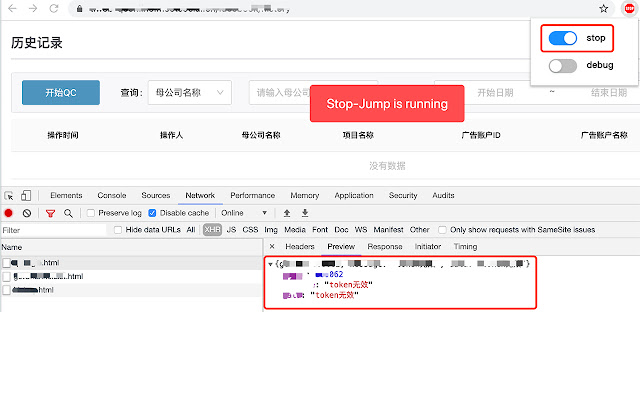
Task: Turn off the stop toggle
Action: [562, 38]
